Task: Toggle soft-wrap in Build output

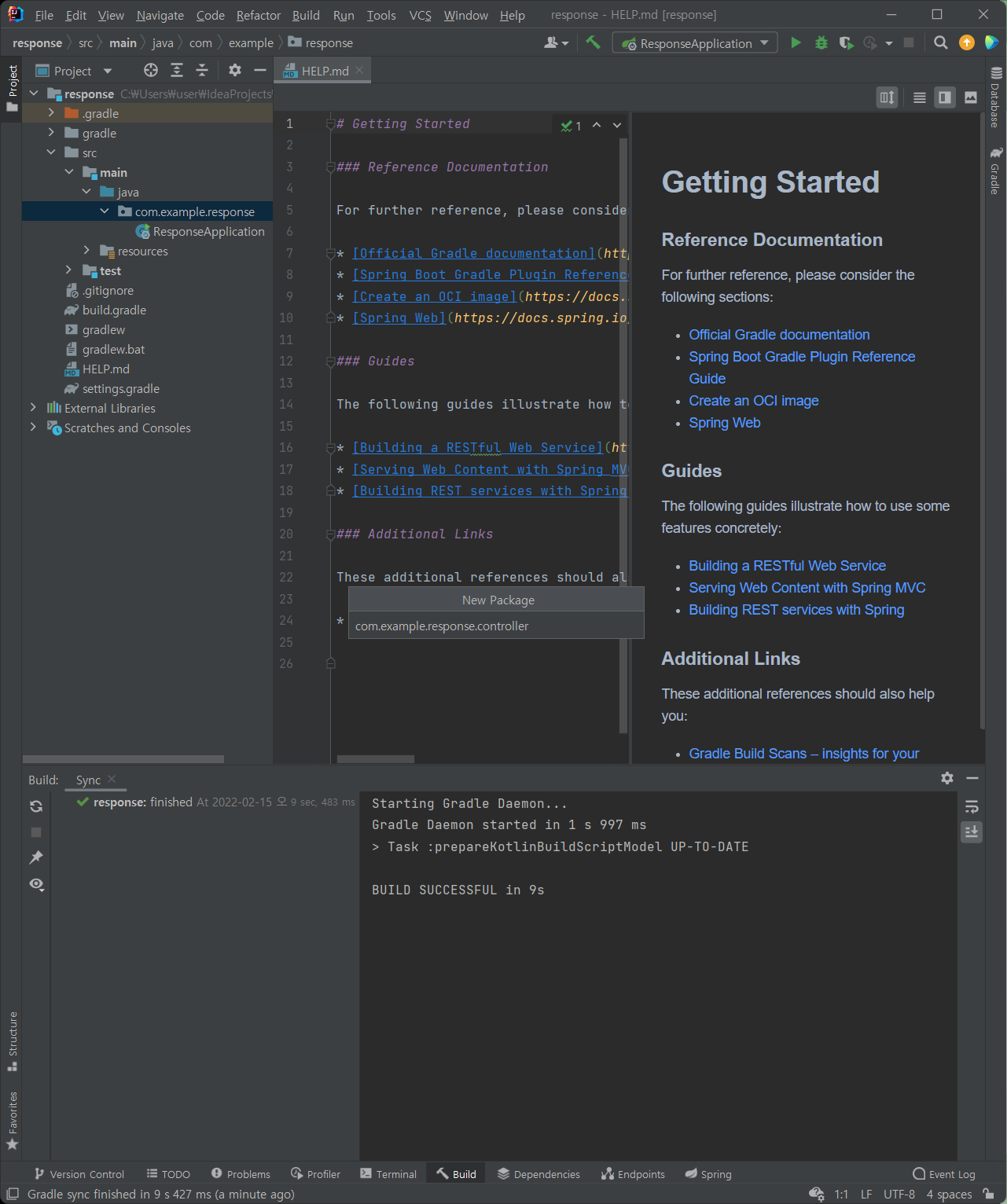Action: tap(972, 806)
